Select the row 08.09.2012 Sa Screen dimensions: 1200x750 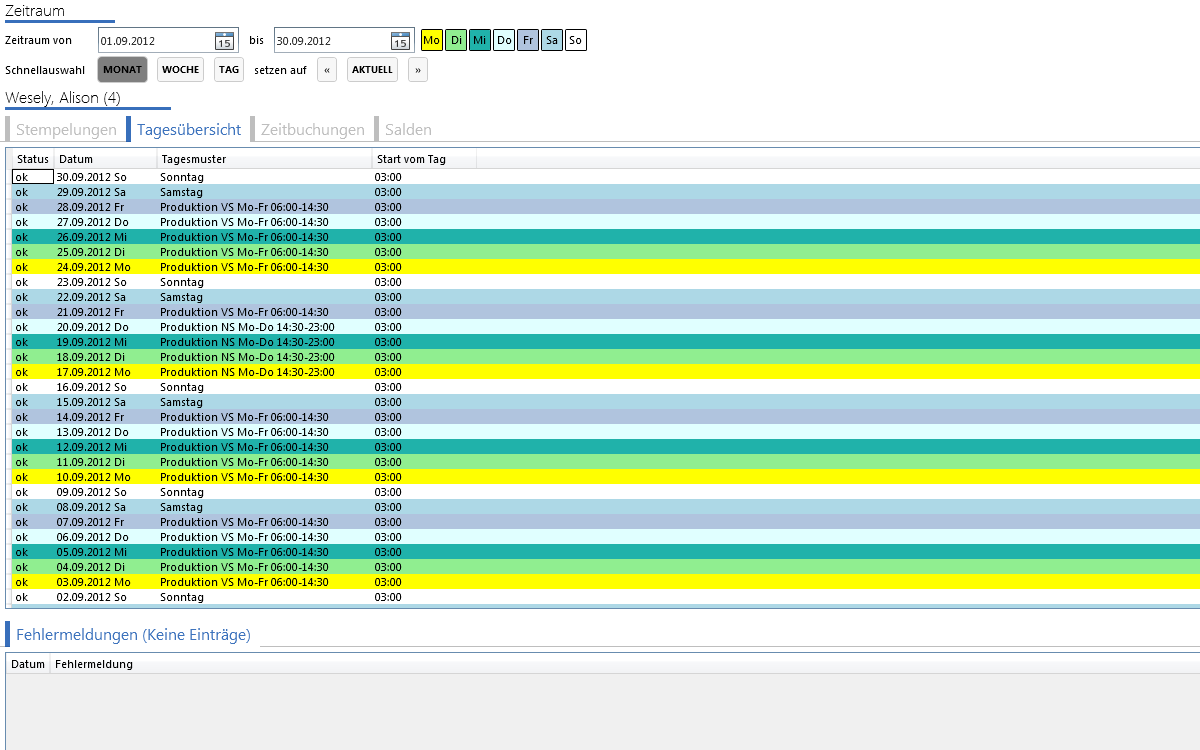click(x=606, y=507)
